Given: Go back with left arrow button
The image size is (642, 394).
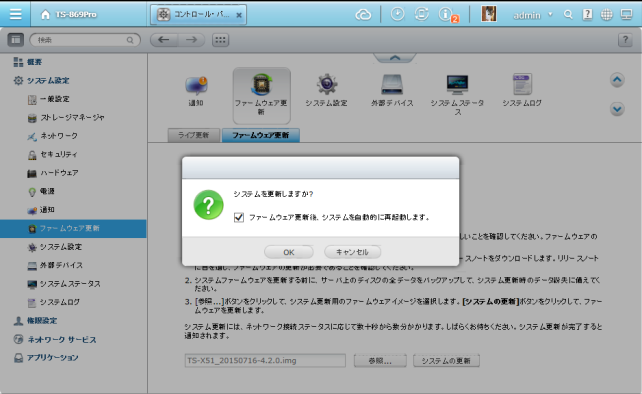Looking at the screenshot, I should [164, 40].
